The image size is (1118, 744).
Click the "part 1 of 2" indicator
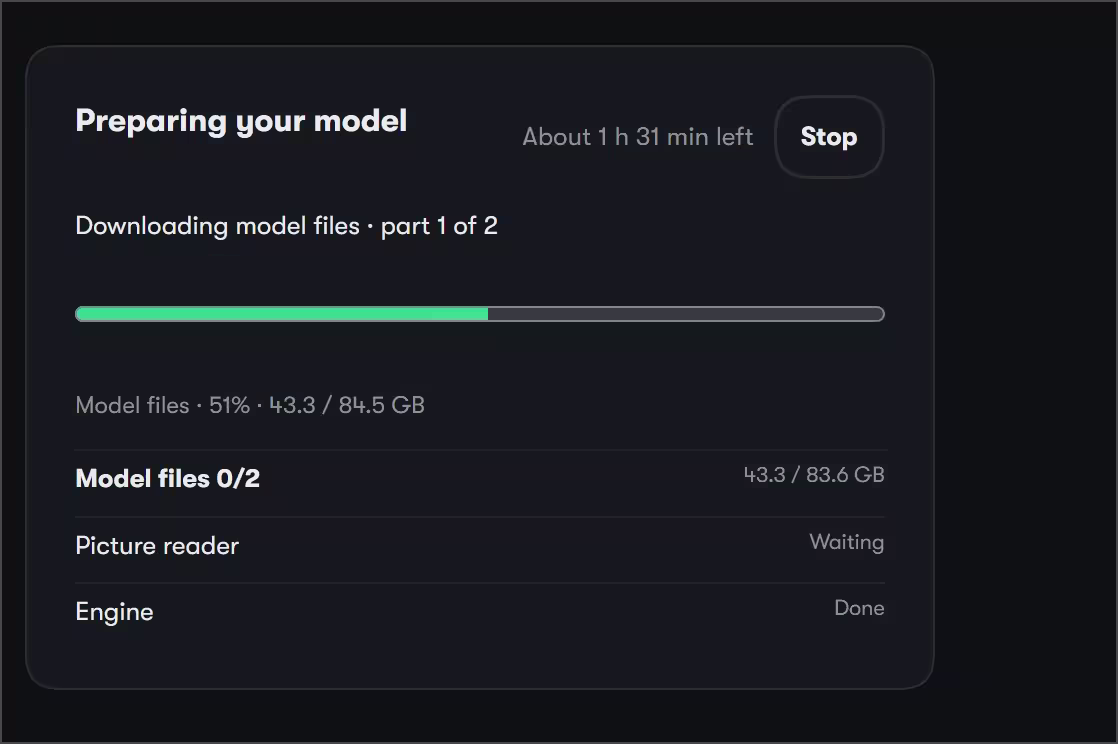click(x=439, y=226)
